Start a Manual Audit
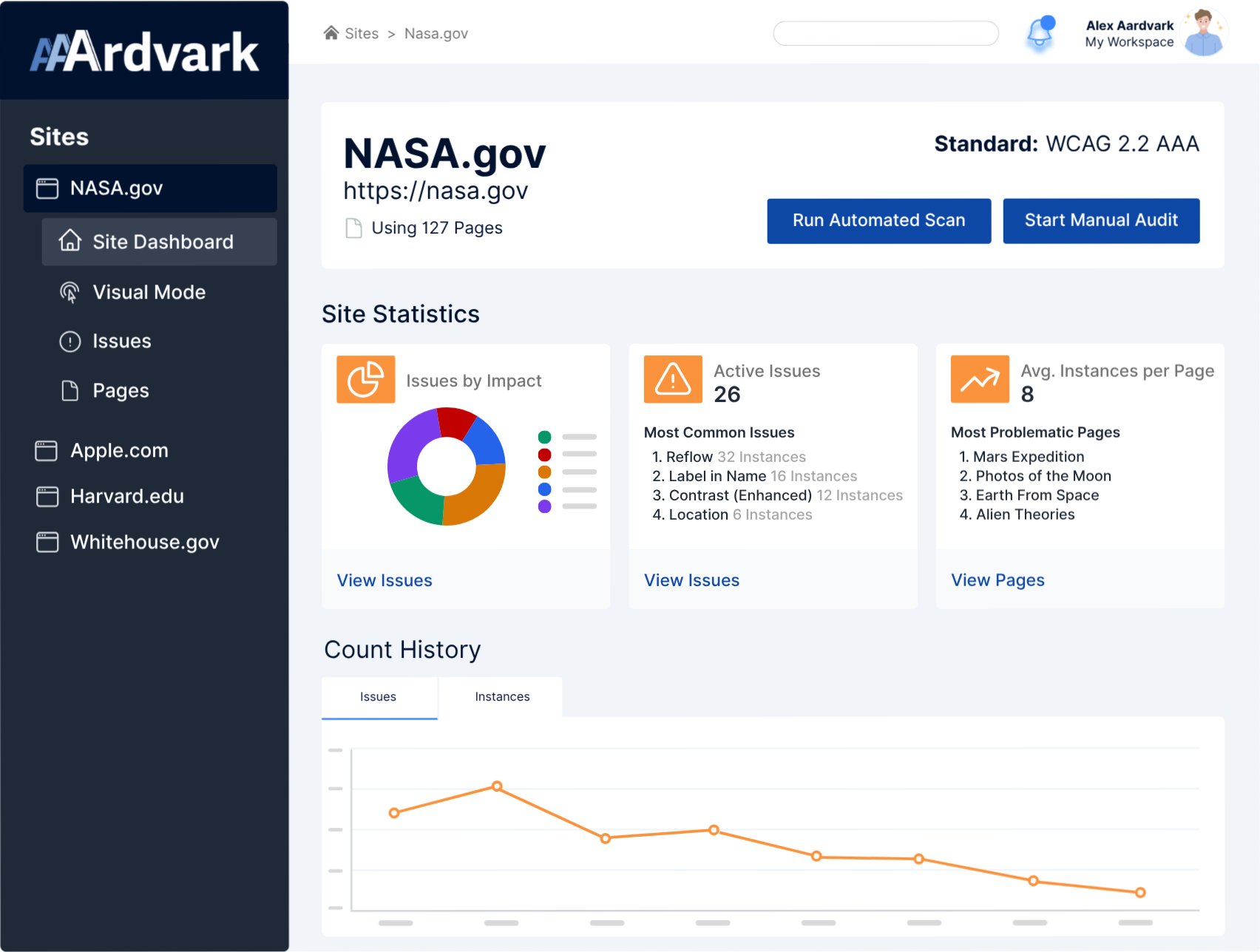Image resolution: width=1260 pixels, height=952 pixels. click(x=1101, y=220)
